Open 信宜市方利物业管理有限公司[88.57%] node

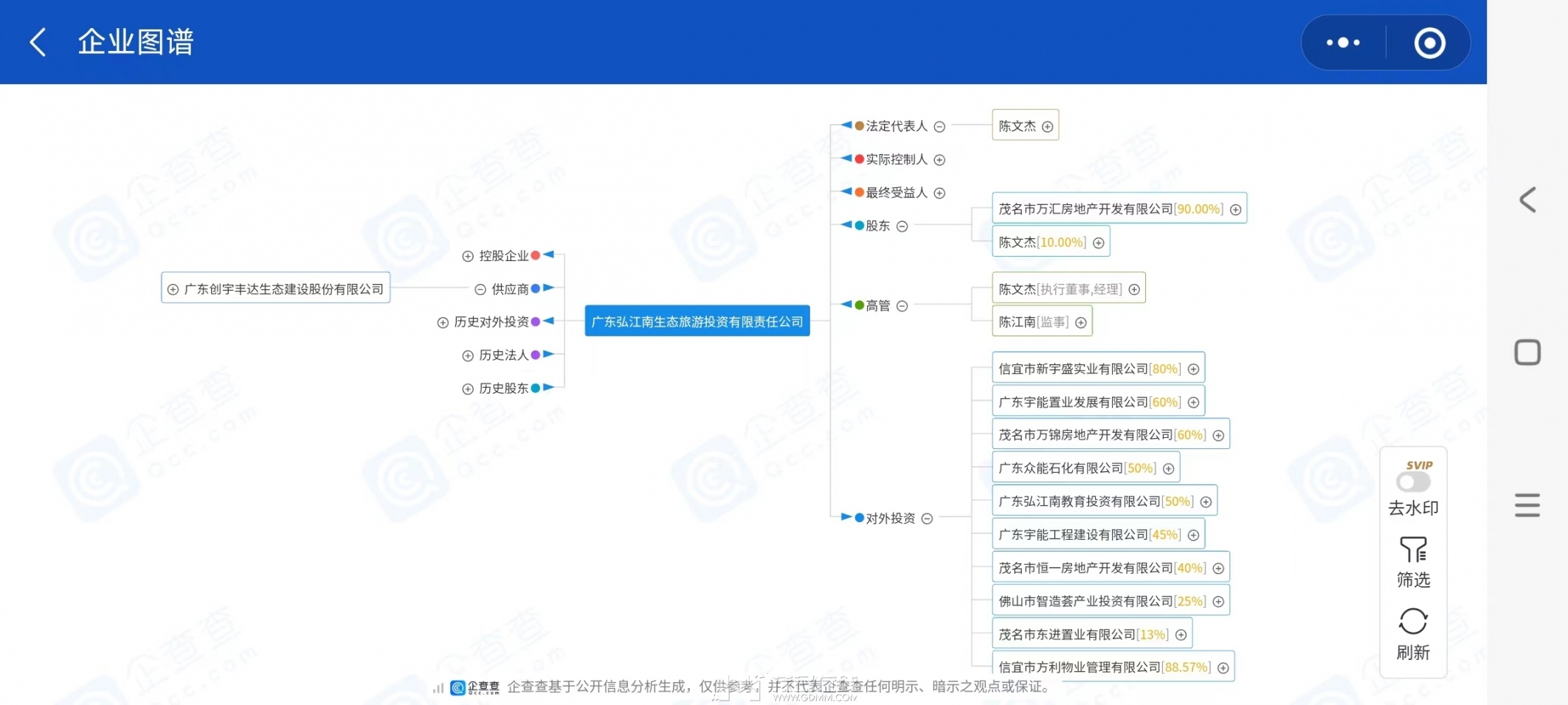coord(1113,667)
